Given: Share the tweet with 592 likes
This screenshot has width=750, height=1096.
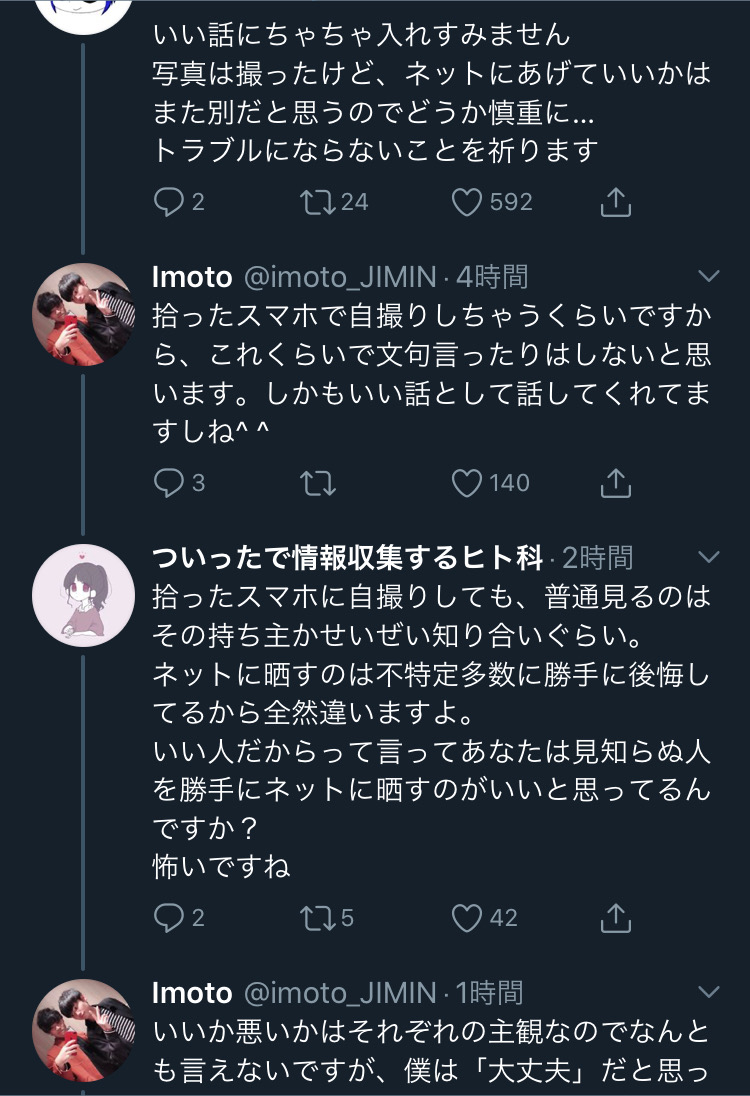Looking at the screenshot, I should (617, 203).
